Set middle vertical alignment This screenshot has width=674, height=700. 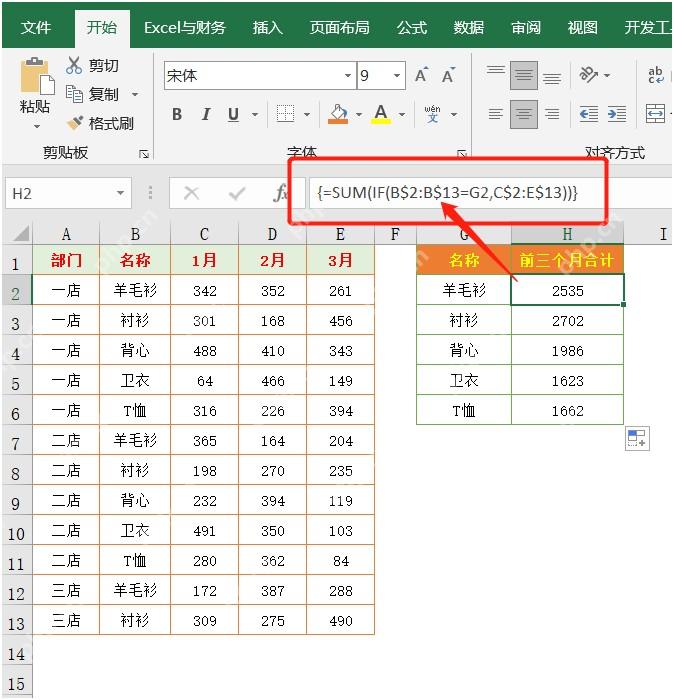click(524, 75)
